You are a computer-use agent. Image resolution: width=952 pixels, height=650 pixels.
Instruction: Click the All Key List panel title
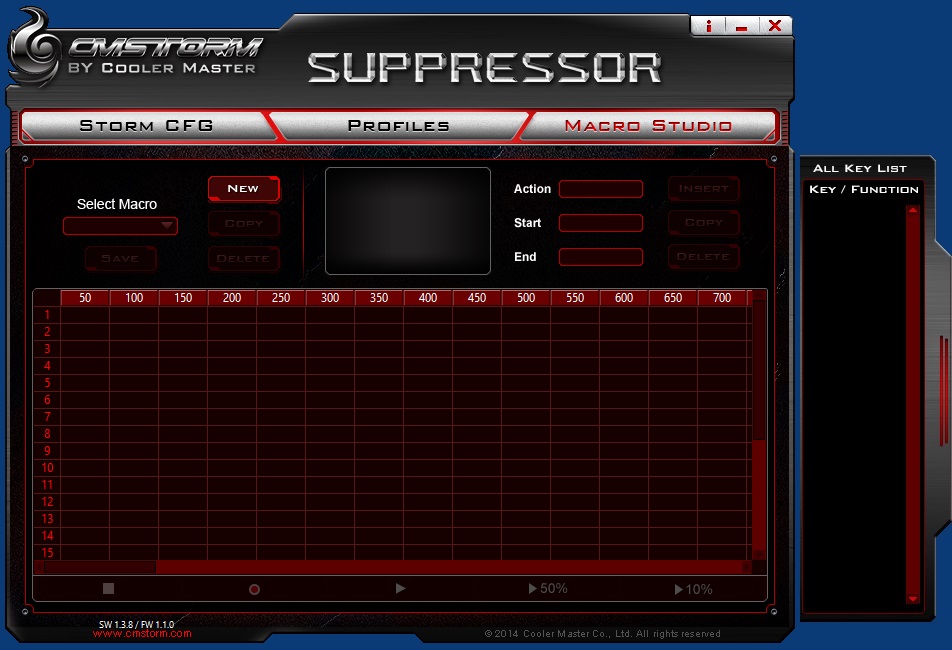860,168
